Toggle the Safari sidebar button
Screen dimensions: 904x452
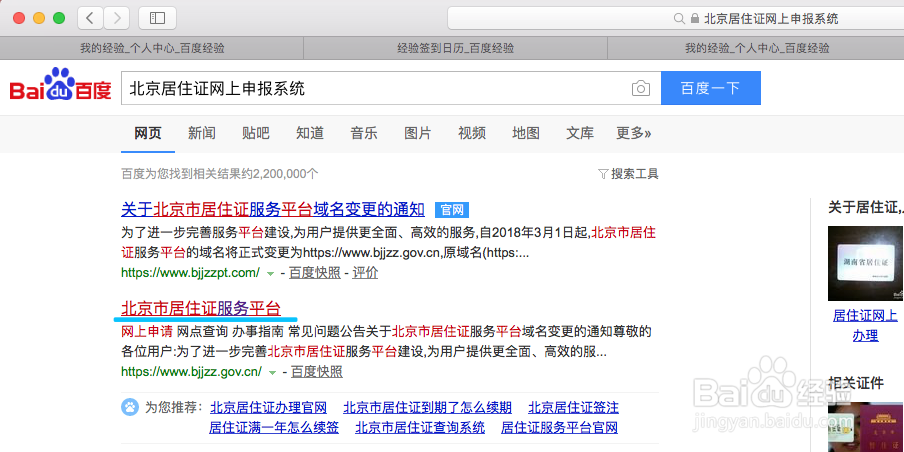157,18
